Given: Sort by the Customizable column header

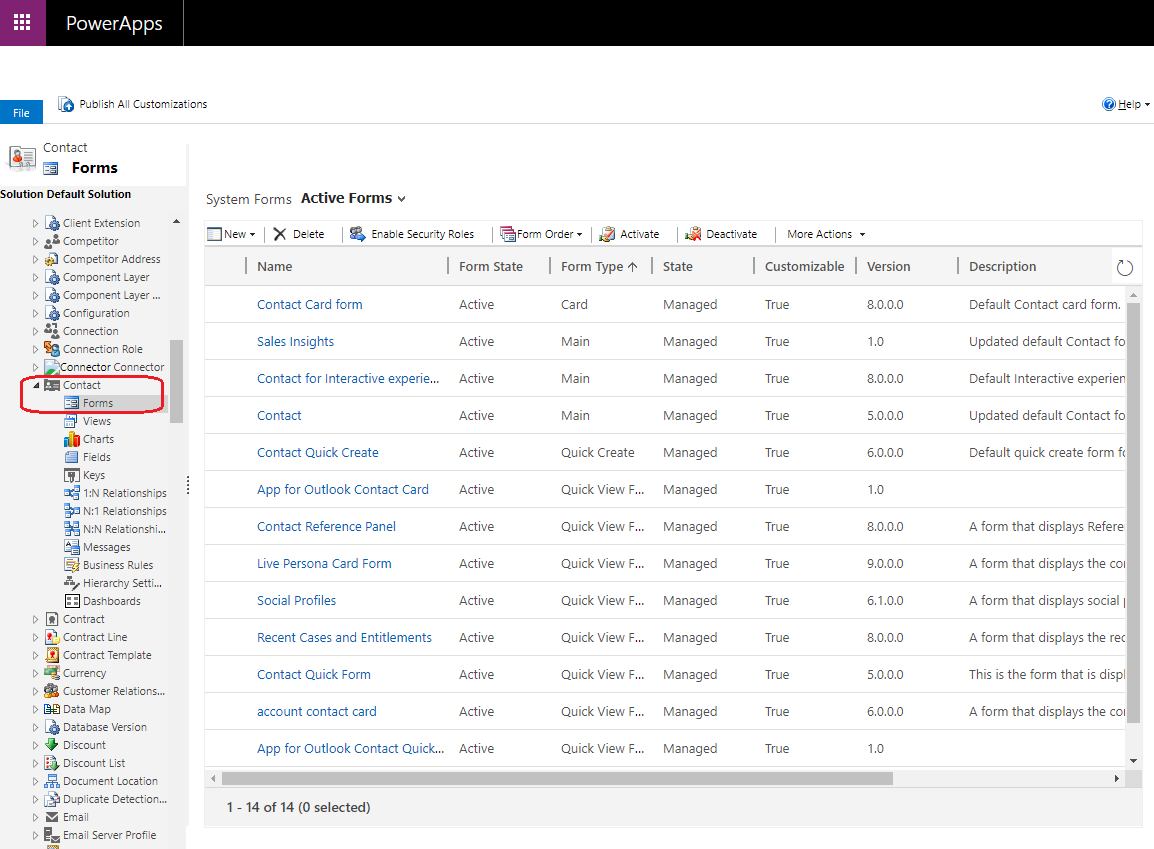Looking at the screenshot, I should pos(804,266).
